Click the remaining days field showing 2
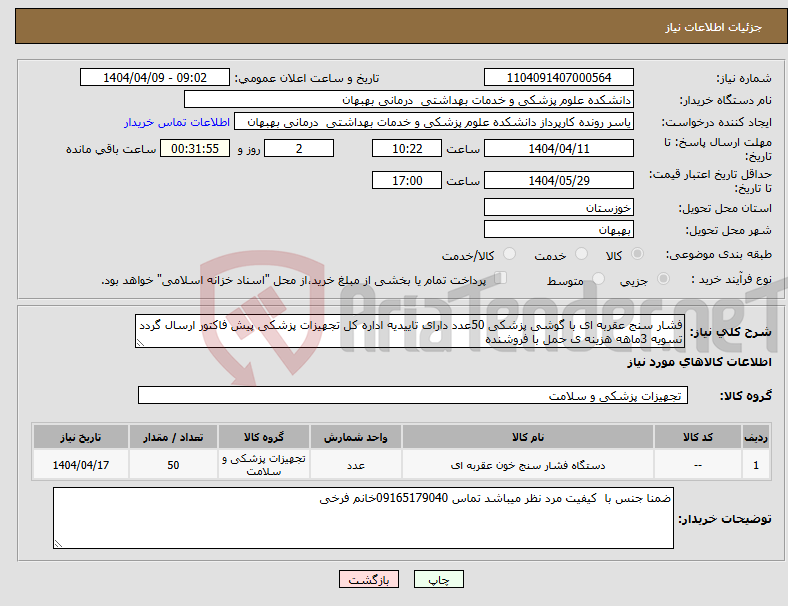This screenshot has width=788, height=606. pos(299,148)
